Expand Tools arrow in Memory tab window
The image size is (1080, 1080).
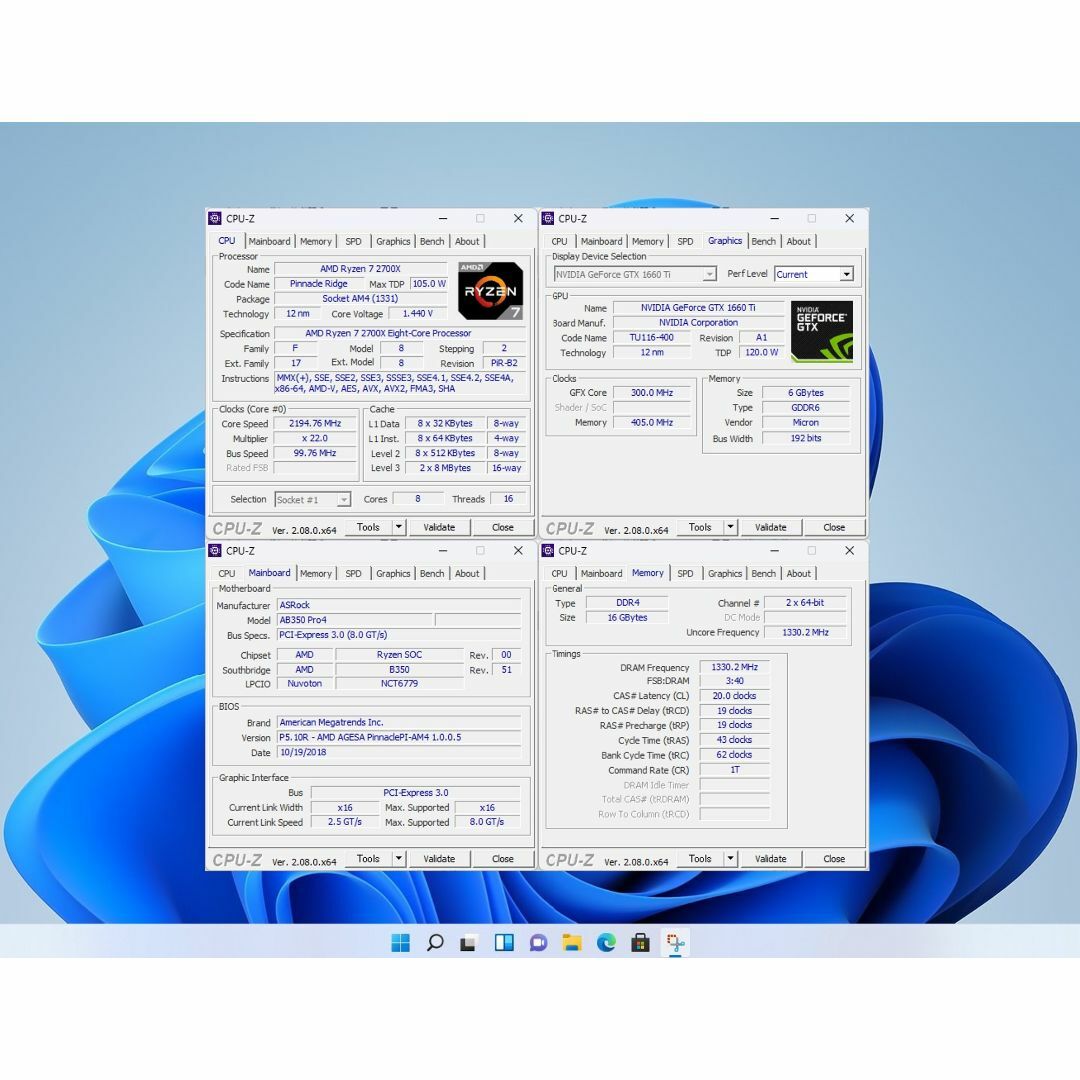click(x=731, y=858)
